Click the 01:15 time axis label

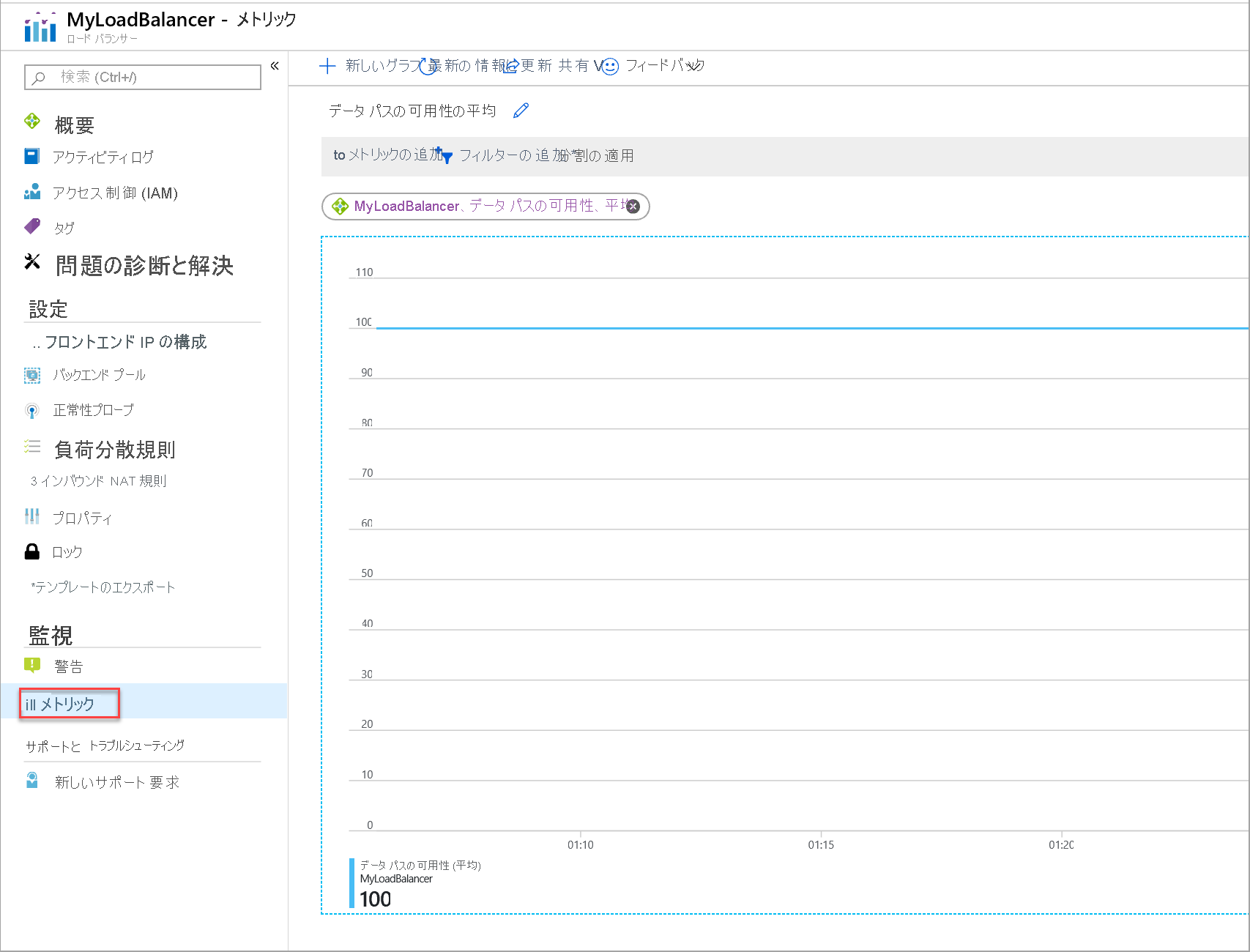pos(821,845)
